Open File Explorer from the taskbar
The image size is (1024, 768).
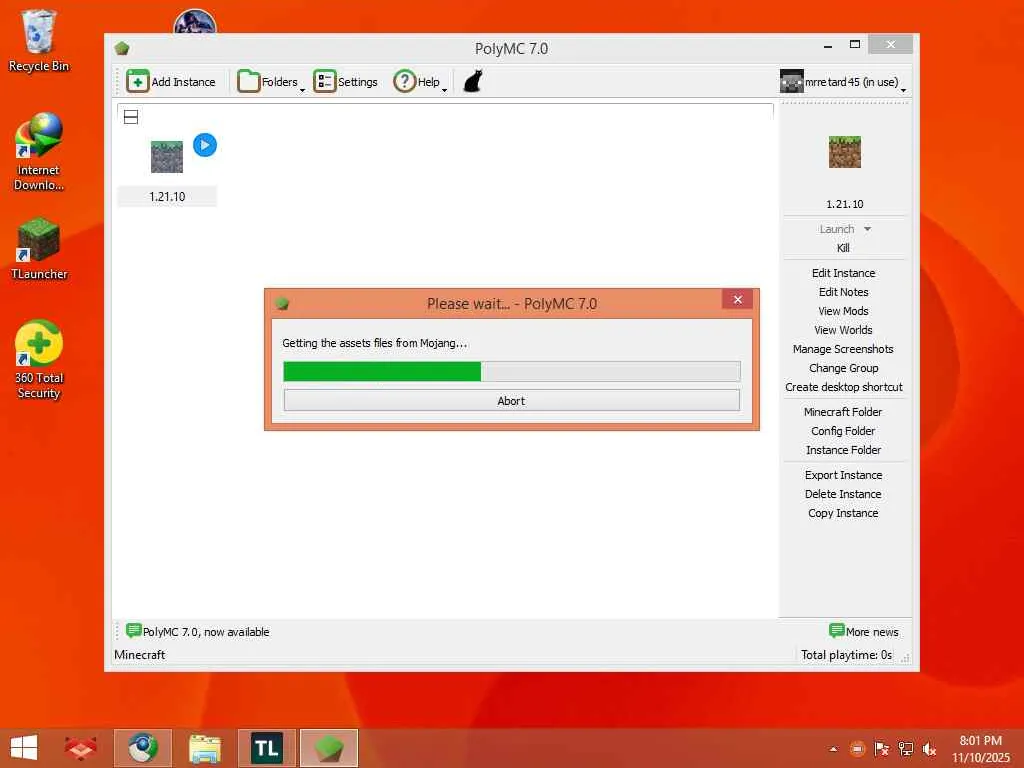tap(204, 748)
